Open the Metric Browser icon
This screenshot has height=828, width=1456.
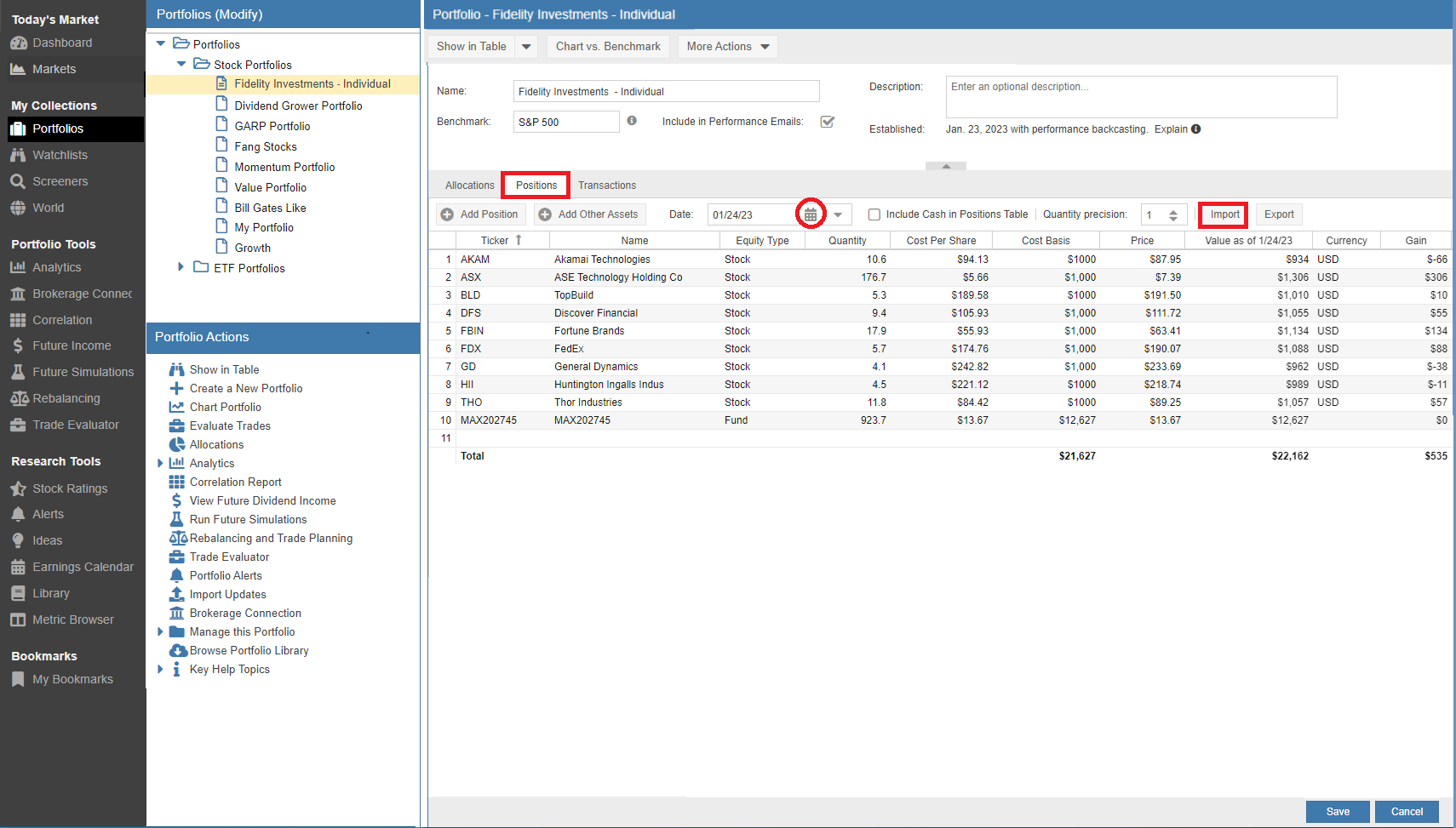18,620
